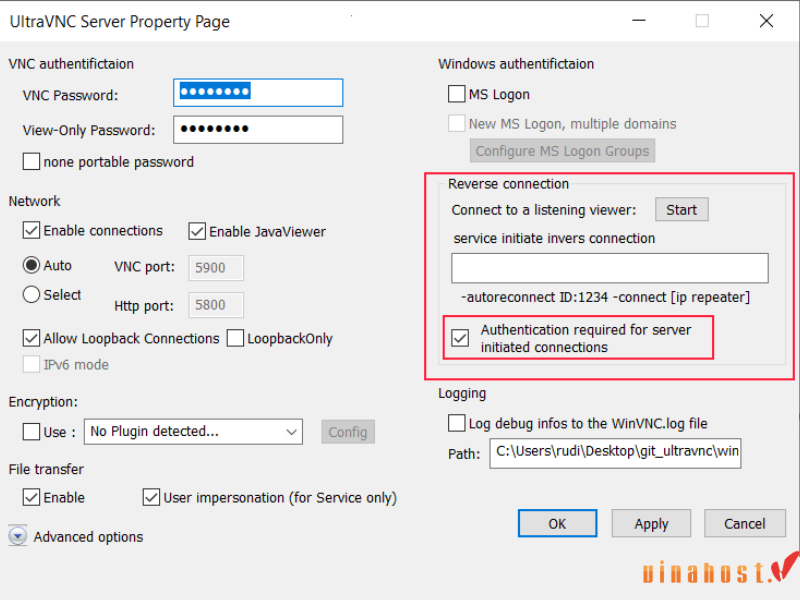The image size is (800, 600).
Task: Toggle the none portable password checkbox
Action: [31, 162]
